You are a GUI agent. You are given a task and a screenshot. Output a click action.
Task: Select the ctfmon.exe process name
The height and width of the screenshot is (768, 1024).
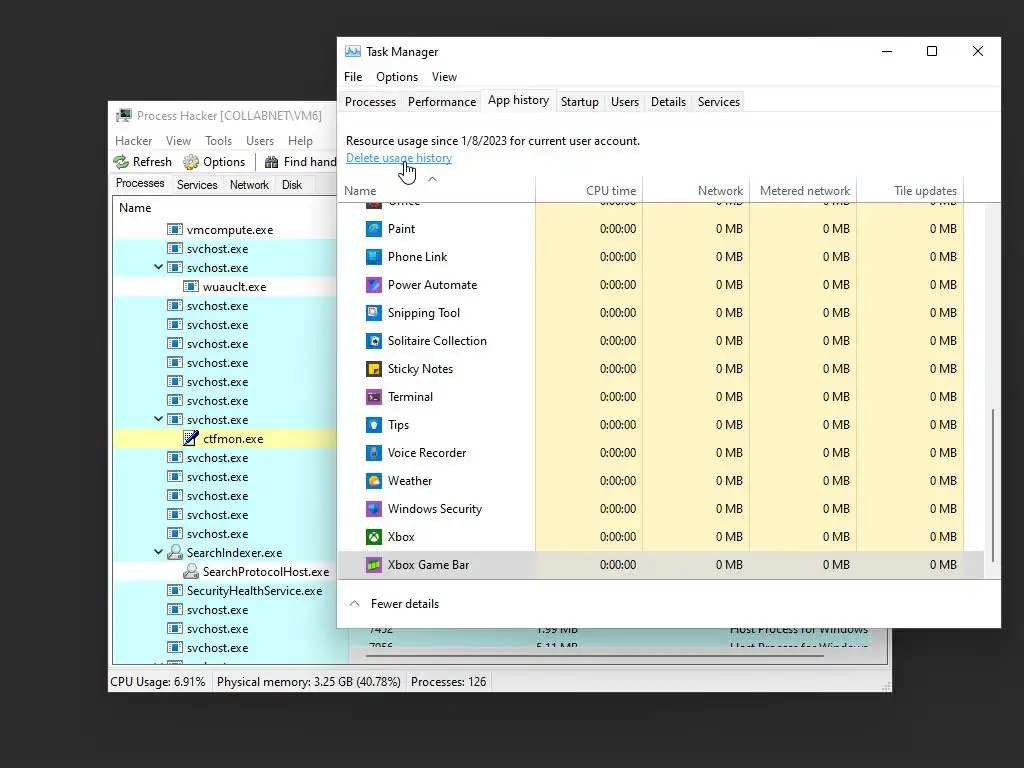click(233, 439)
